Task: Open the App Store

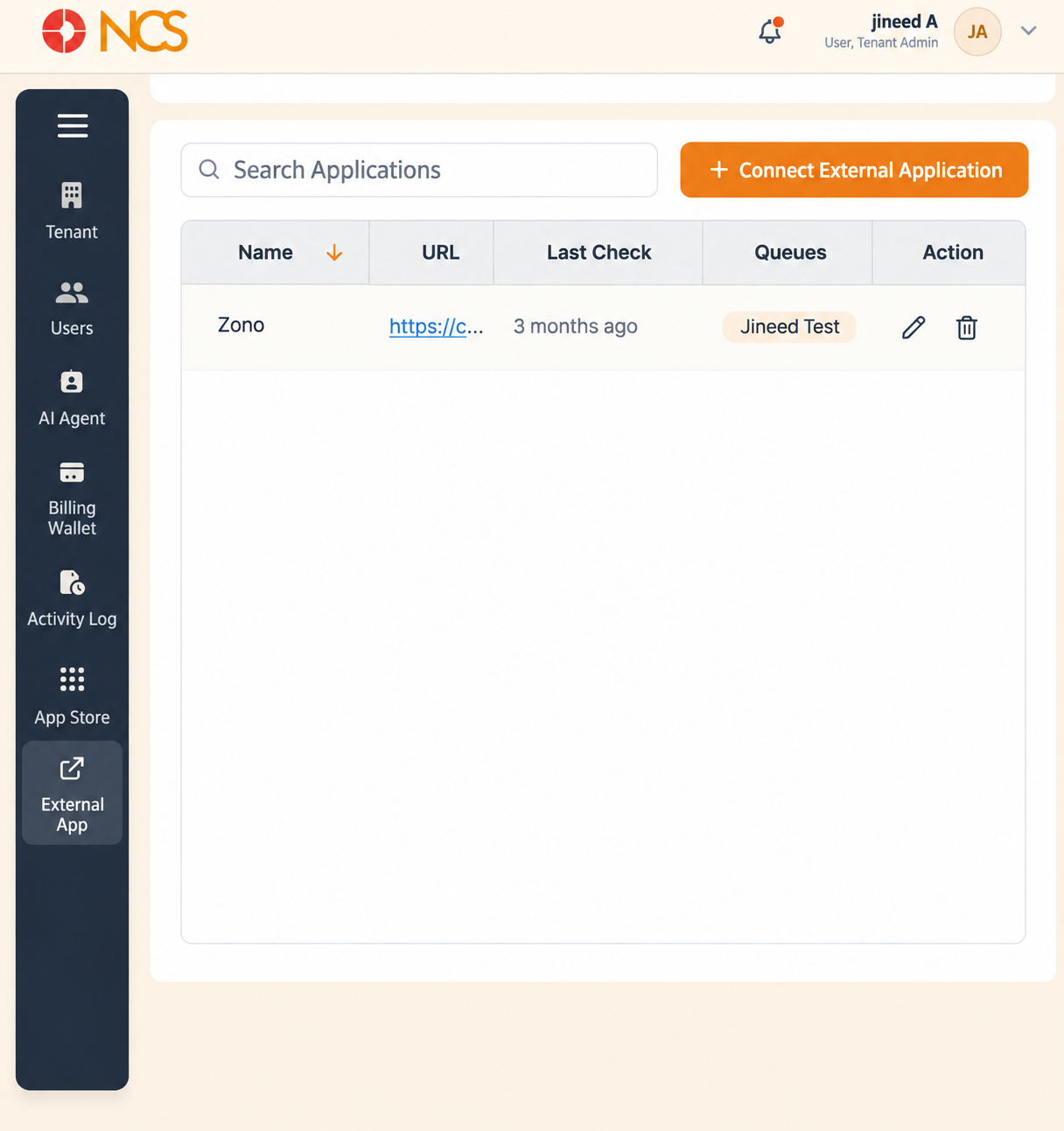Action: click(72, 696)
